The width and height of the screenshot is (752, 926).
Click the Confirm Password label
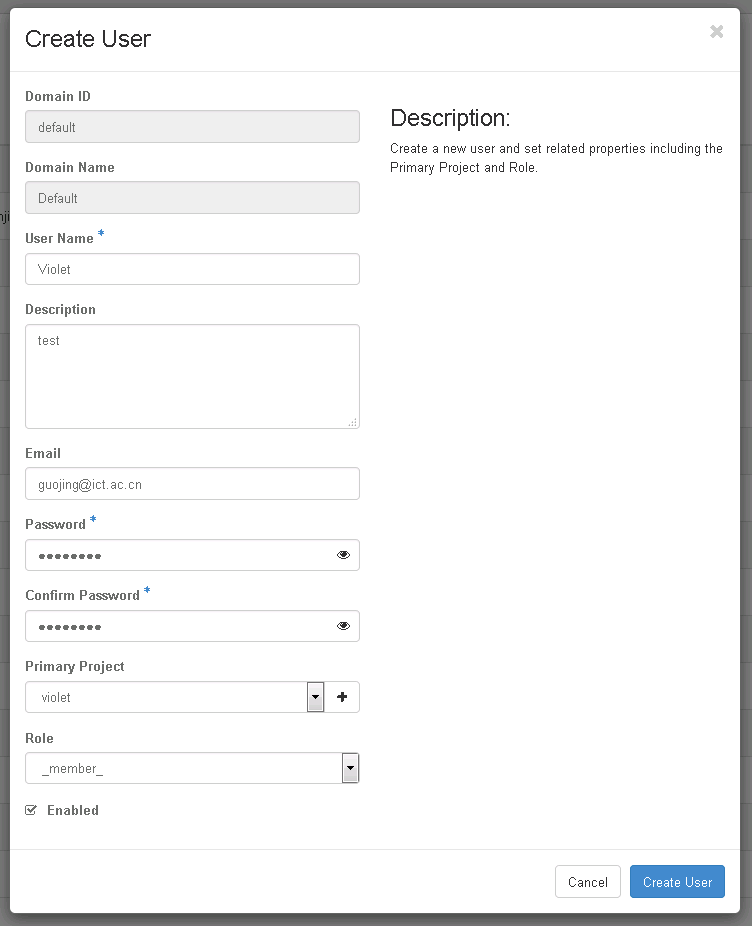coord(83,595)
